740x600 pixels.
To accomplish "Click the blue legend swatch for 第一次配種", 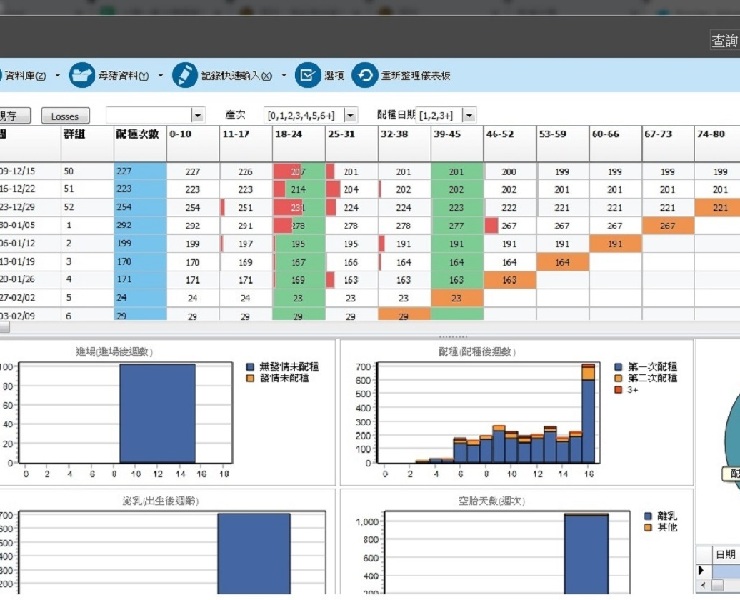I will [620, 367].
